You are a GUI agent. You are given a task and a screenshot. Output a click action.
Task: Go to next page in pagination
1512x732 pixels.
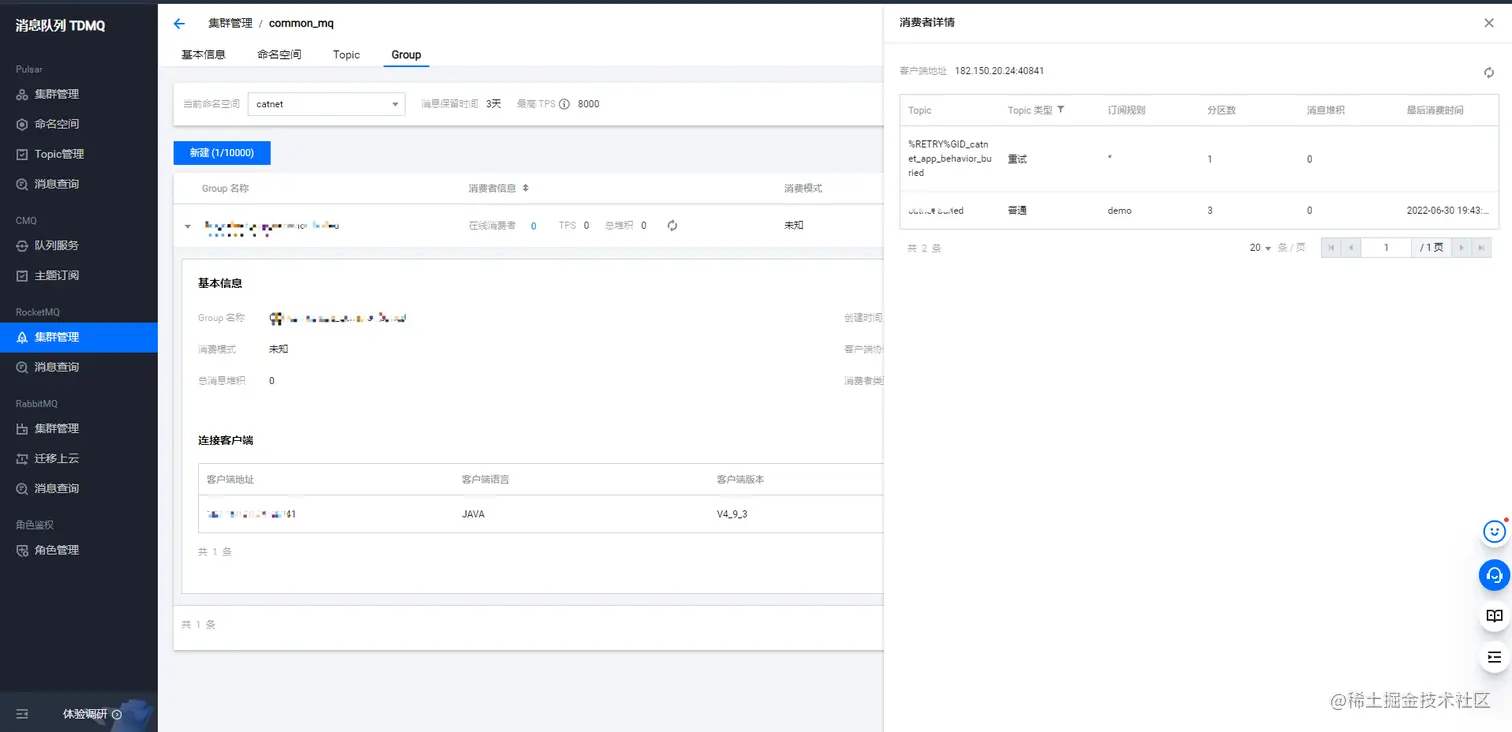[1462, 248]
